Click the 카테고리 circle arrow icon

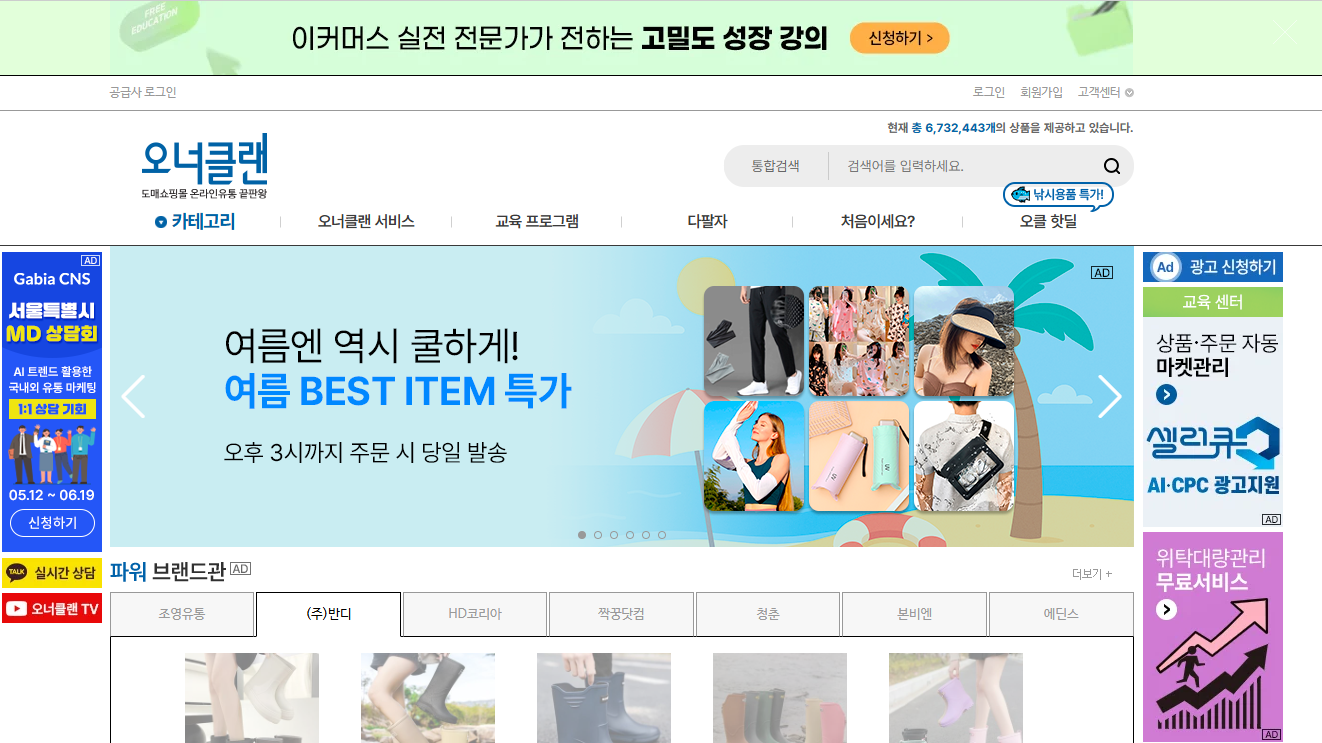161,222
